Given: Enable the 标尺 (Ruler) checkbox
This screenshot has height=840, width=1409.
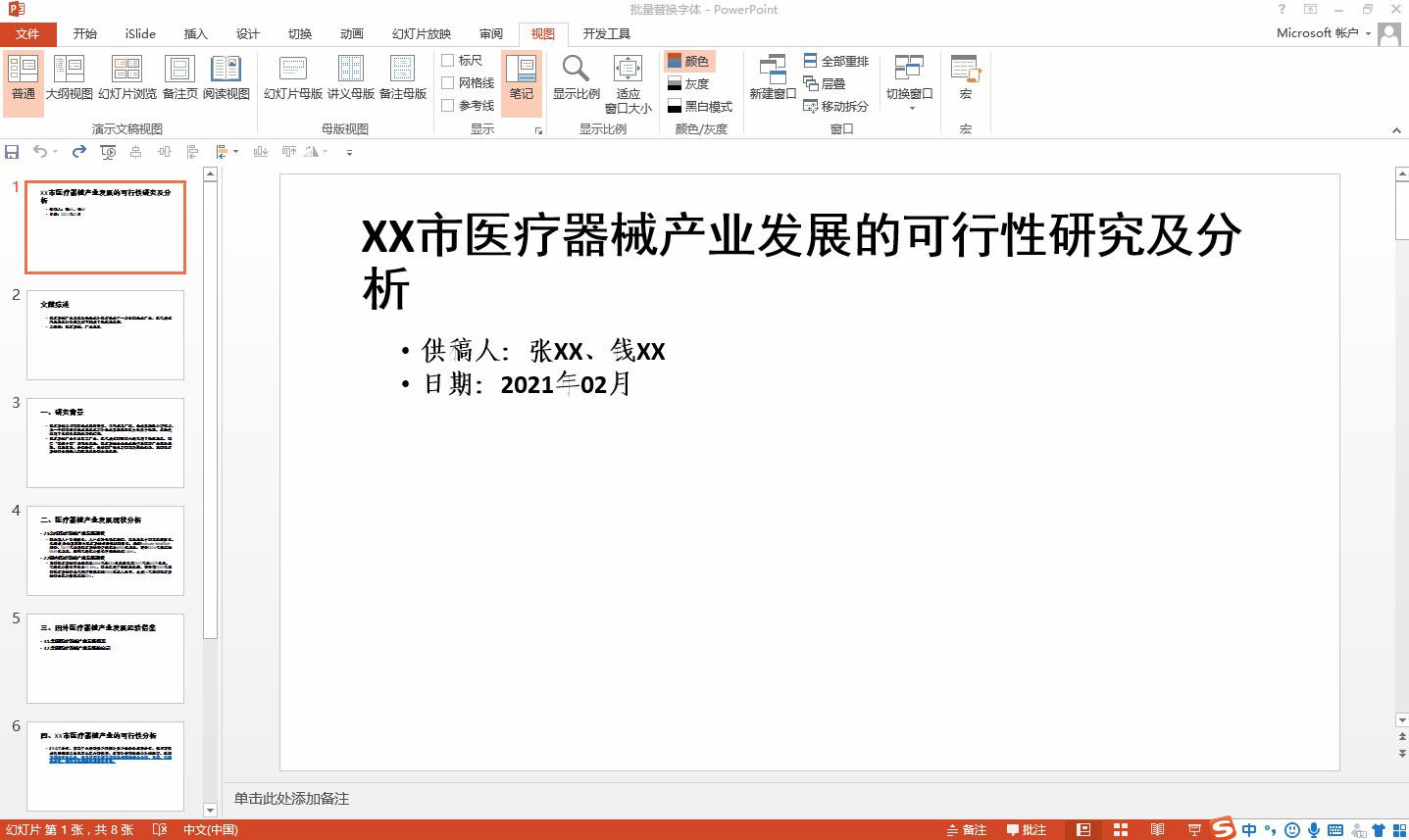Looking at the screenshot, I should (447, 60).
